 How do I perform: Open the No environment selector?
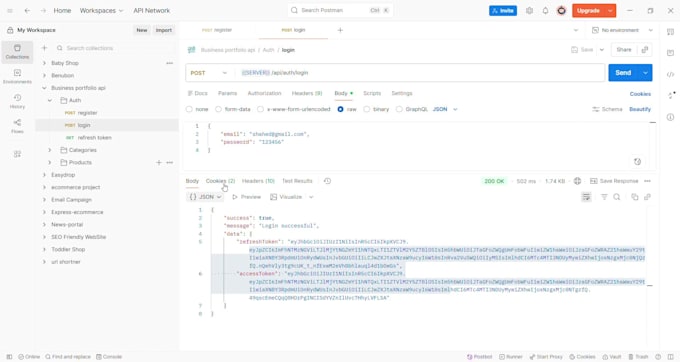tap(622, 30)
